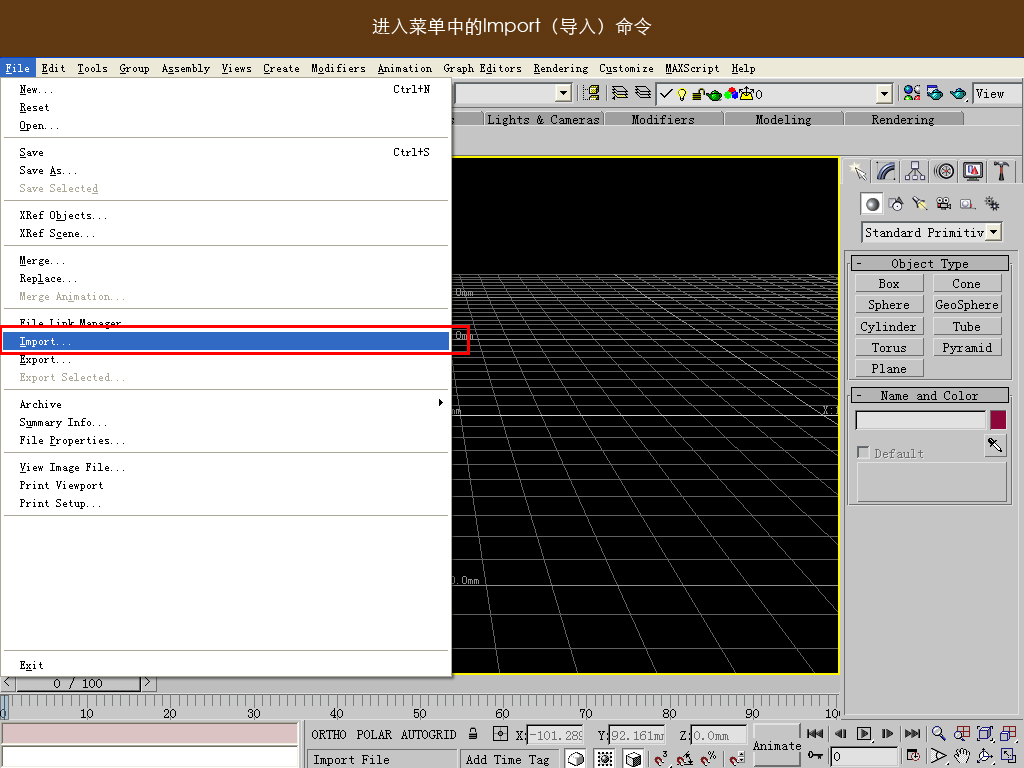
Task: Select the Helpers category icon
Action: pos(967,204)
